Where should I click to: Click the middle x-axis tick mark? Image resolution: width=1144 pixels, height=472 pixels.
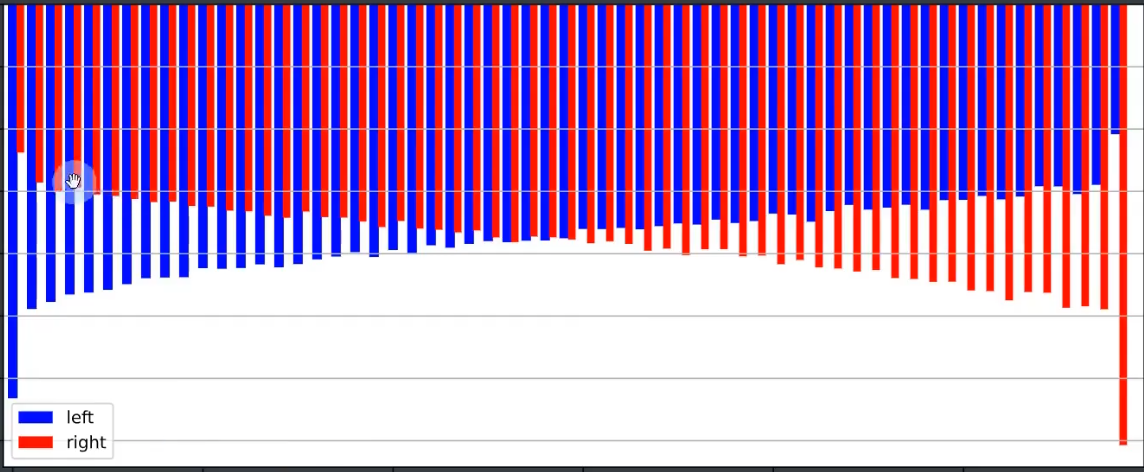pyautogui.click(x=583, y=467)
